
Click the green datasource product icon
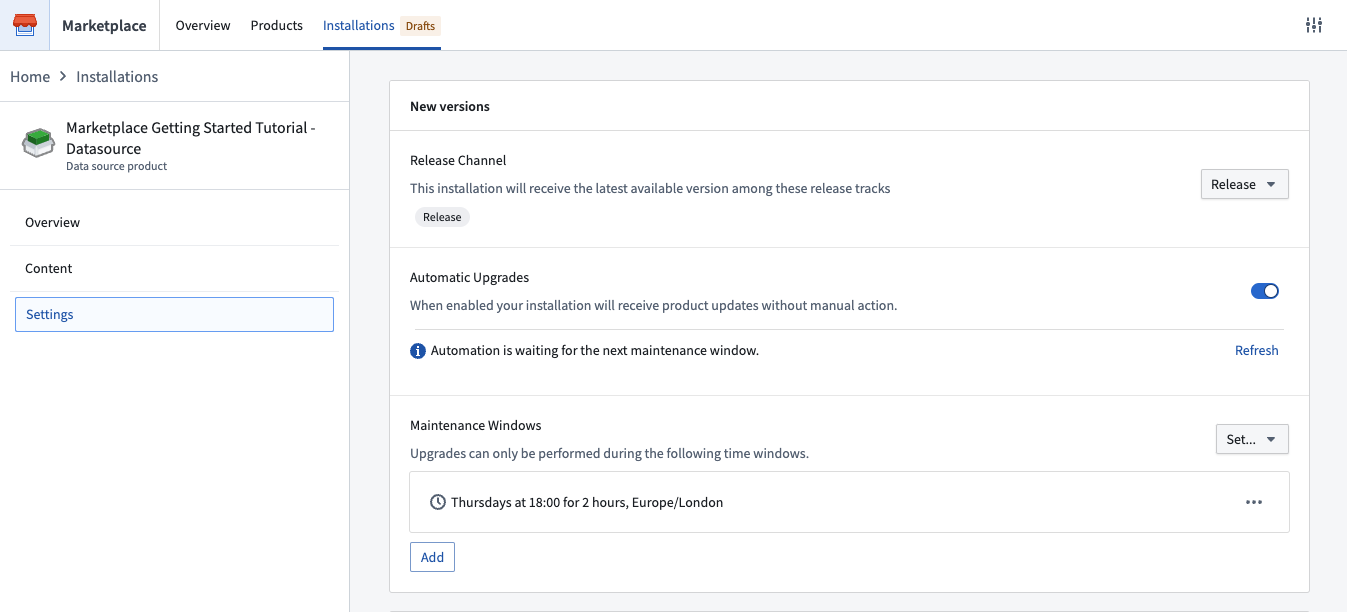point(38,143)
